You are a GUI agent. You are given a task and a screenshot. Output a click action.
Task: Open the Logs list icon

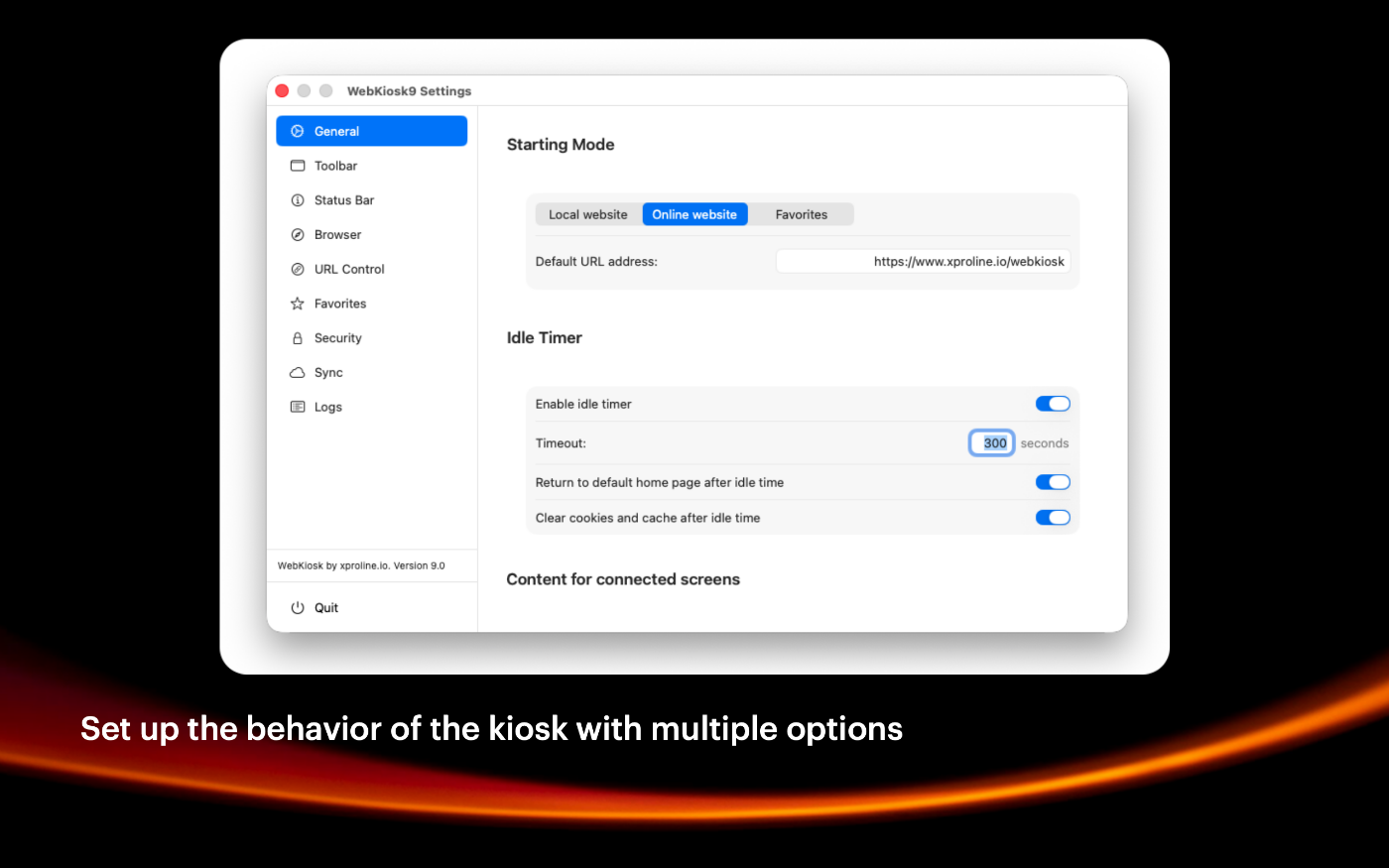tap(298, 407)
